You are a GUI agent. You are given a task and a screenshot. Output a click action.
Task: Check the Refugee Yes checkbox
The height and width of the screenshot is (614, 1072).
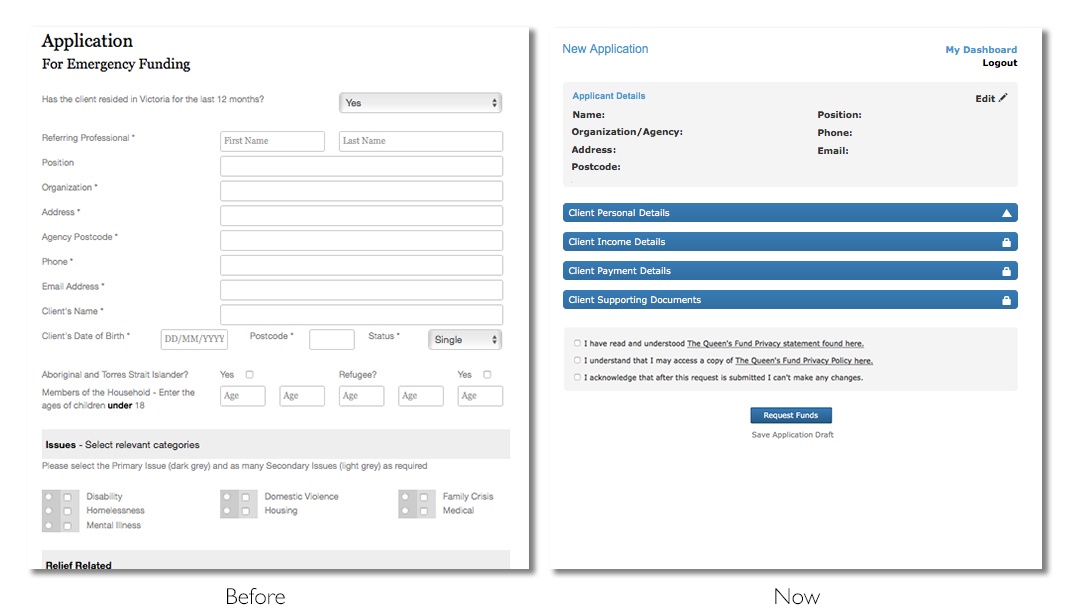point(487,375)
